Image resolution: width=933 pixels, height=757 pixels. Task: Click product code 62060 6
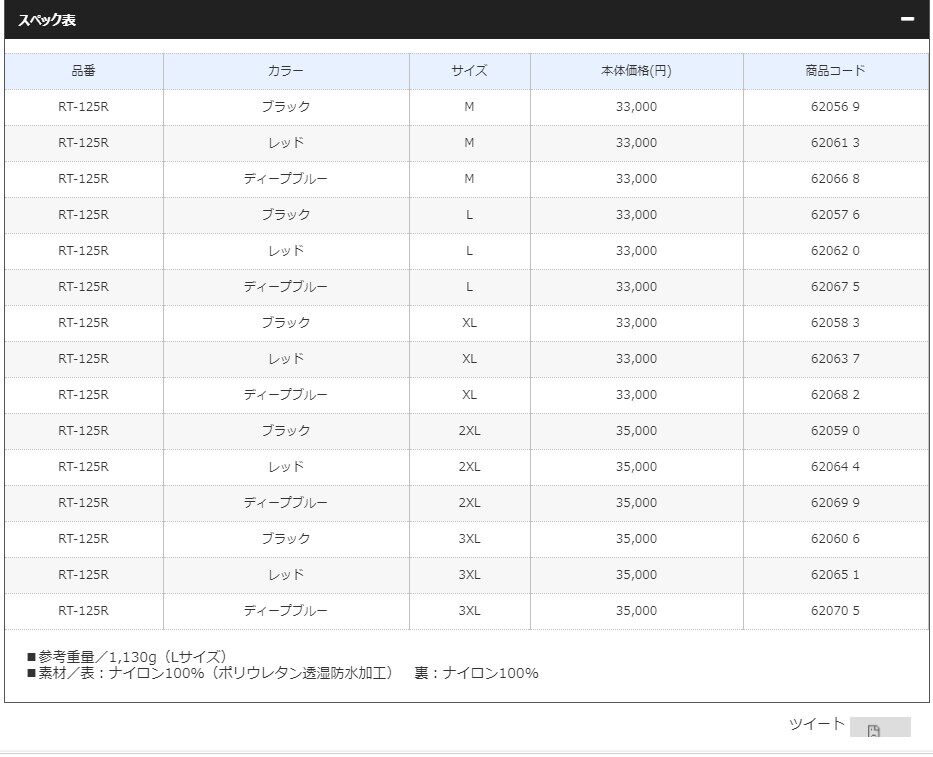coord(835,539)
